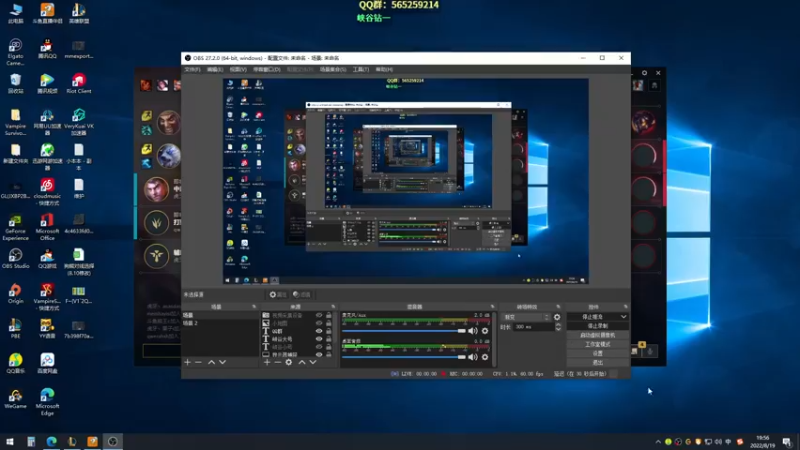This screenshot has height=450, width=800.
Task: Click the 300 ms duration field
Action: tap(533, 327)
